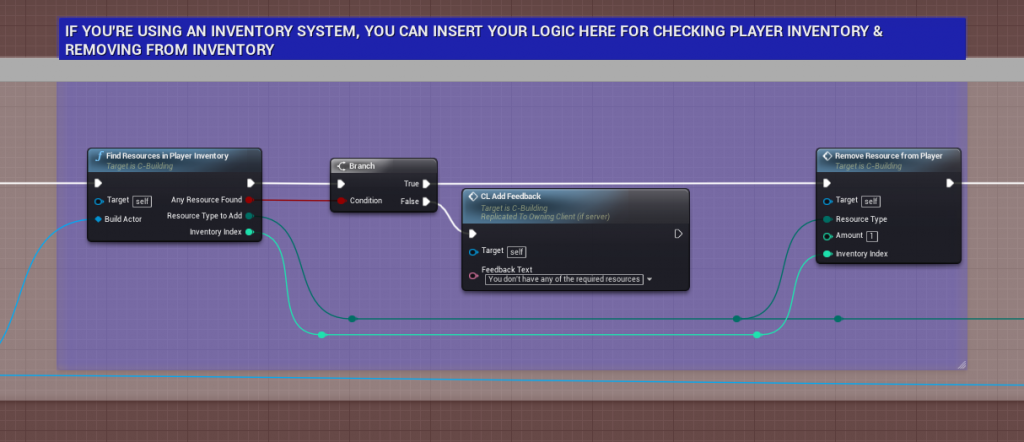Click the Build Actor input pin
The width and height of the screenshot is (1024, 442).
pyautogui.click(x=98, y=218)
